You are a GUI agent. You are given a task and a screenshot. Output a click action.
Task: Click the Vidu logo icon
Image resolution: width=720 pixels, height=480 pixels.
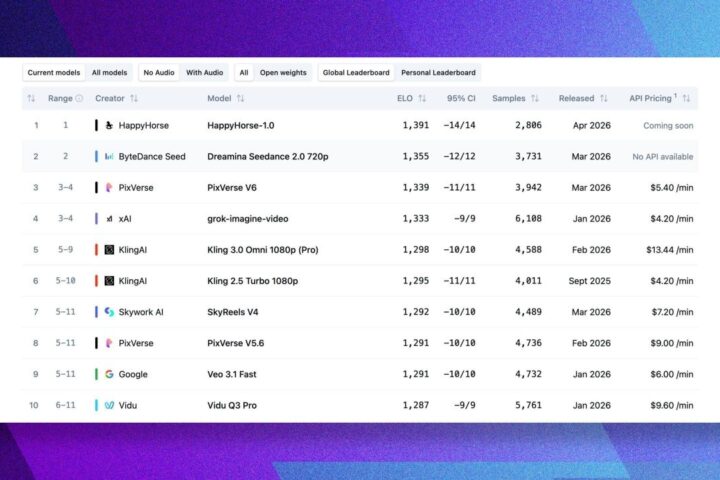(109, 405)
